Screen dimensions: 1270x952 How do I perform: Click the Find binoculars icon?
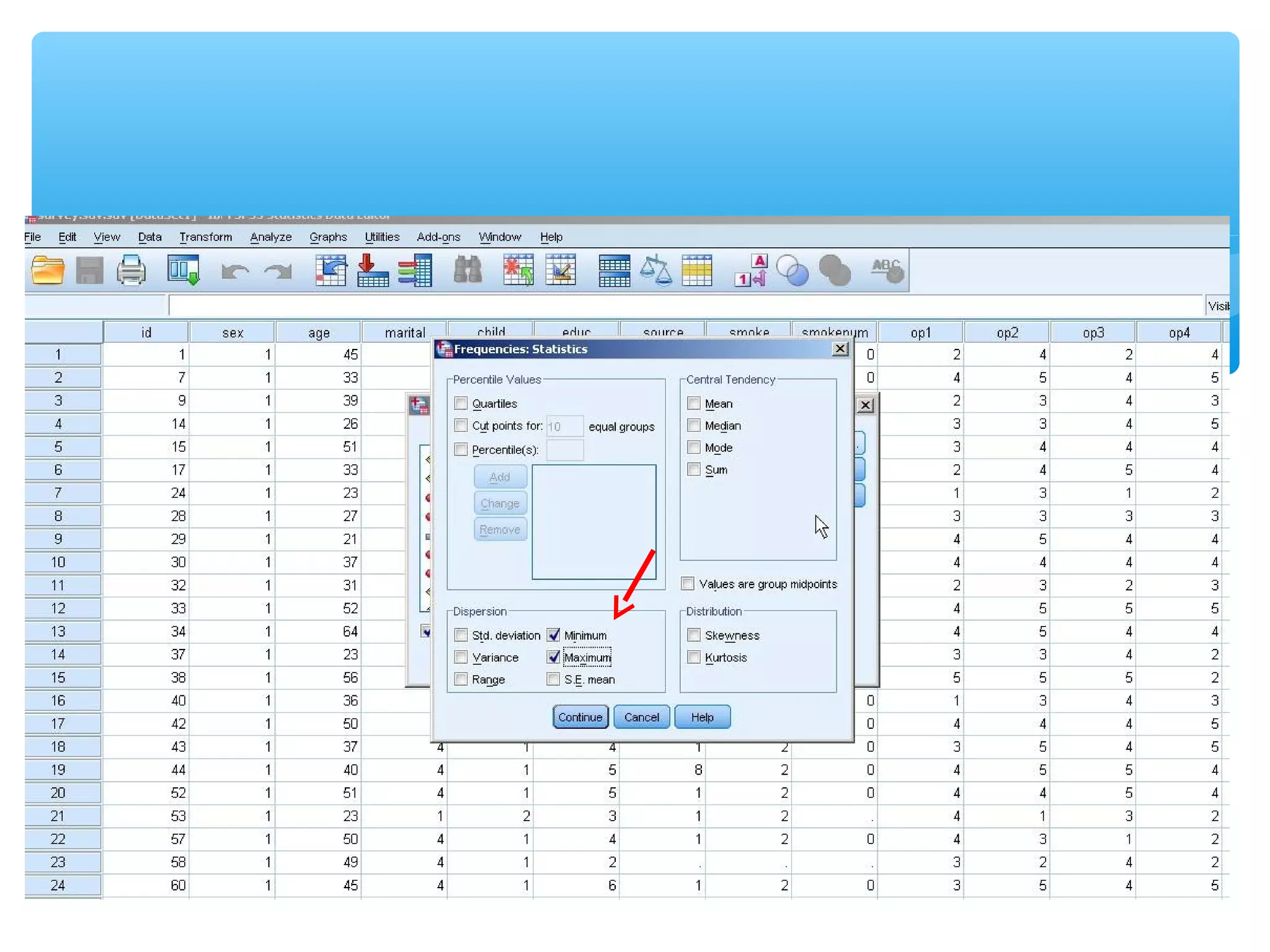click(468, 271)
